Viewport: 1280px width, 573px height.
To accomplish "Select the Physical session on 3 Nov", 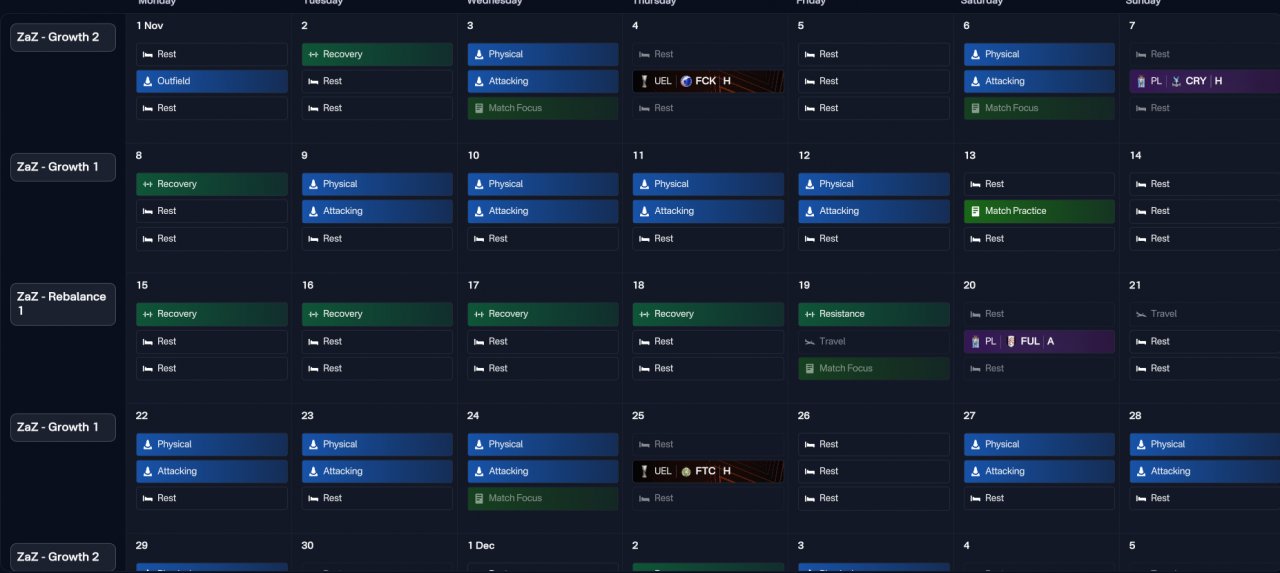I will (x=543, y=54).
